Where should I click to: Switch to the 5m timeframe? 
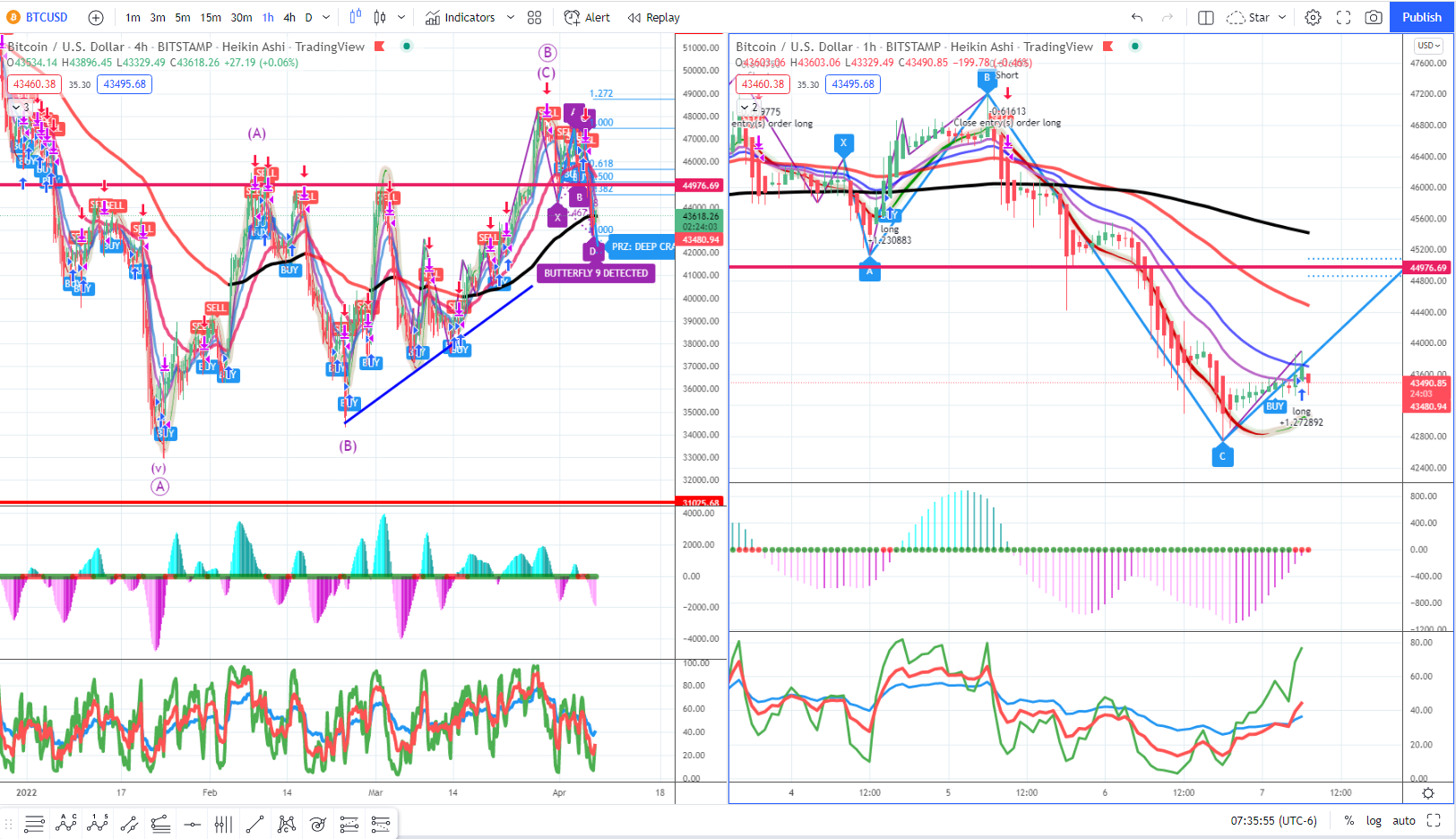tap(183, 17)
